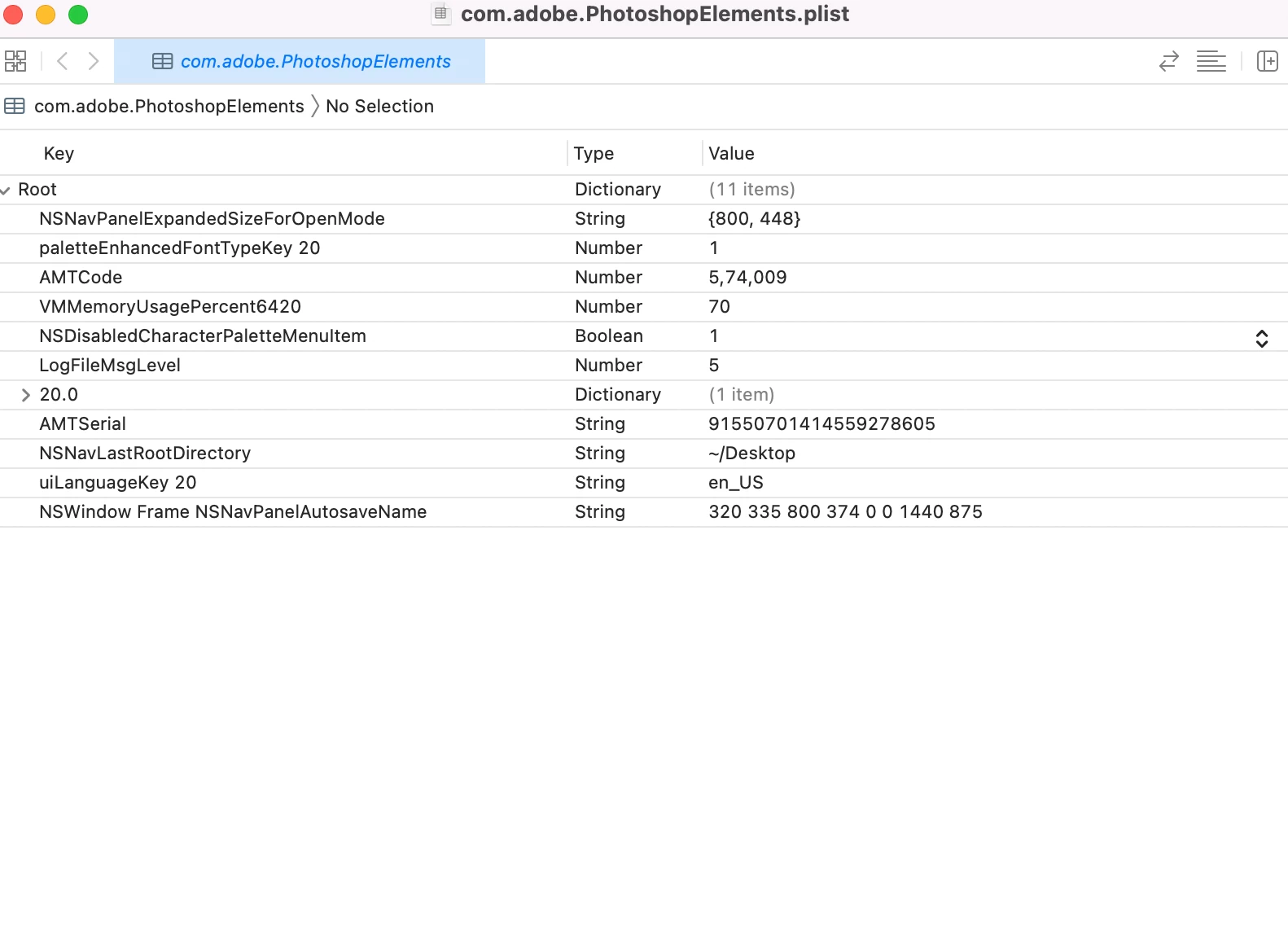Click the (11 items) value for Root
Screen dimensions: 1288x925
point(751,189)
